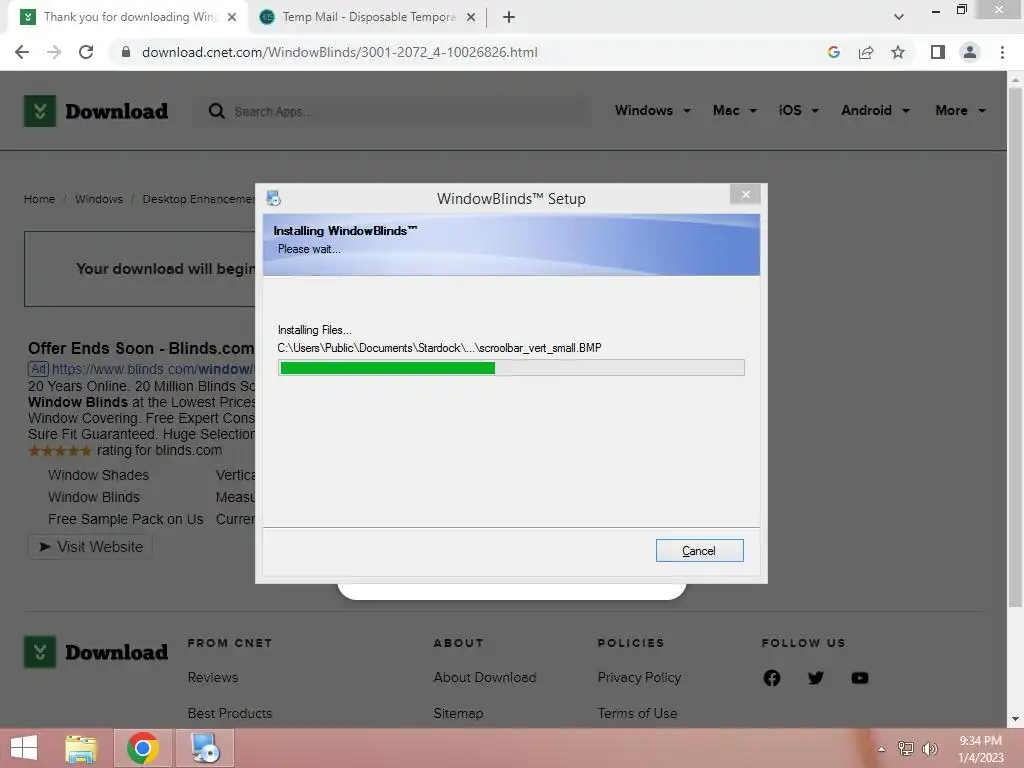The image size is (1024, 768).
Task: Open volume tray icon
Action: tap(930, 749)
